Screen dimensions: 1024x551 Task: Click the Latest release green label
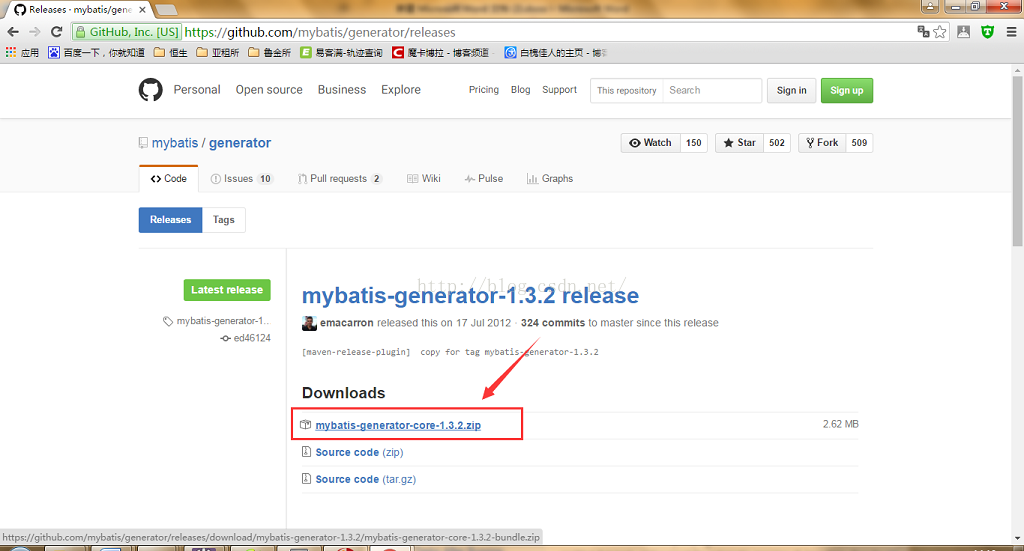(x=227, y=290)
